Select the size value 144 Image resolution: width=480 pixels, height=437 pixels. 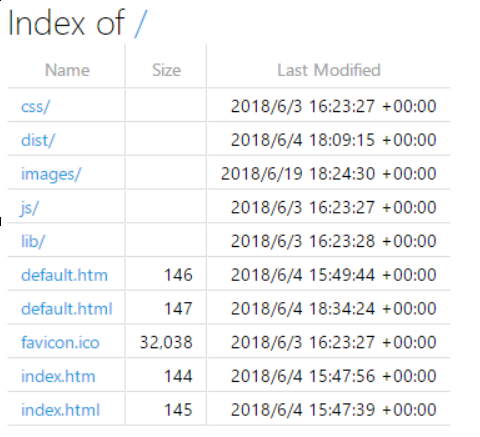tap(178, 376)
